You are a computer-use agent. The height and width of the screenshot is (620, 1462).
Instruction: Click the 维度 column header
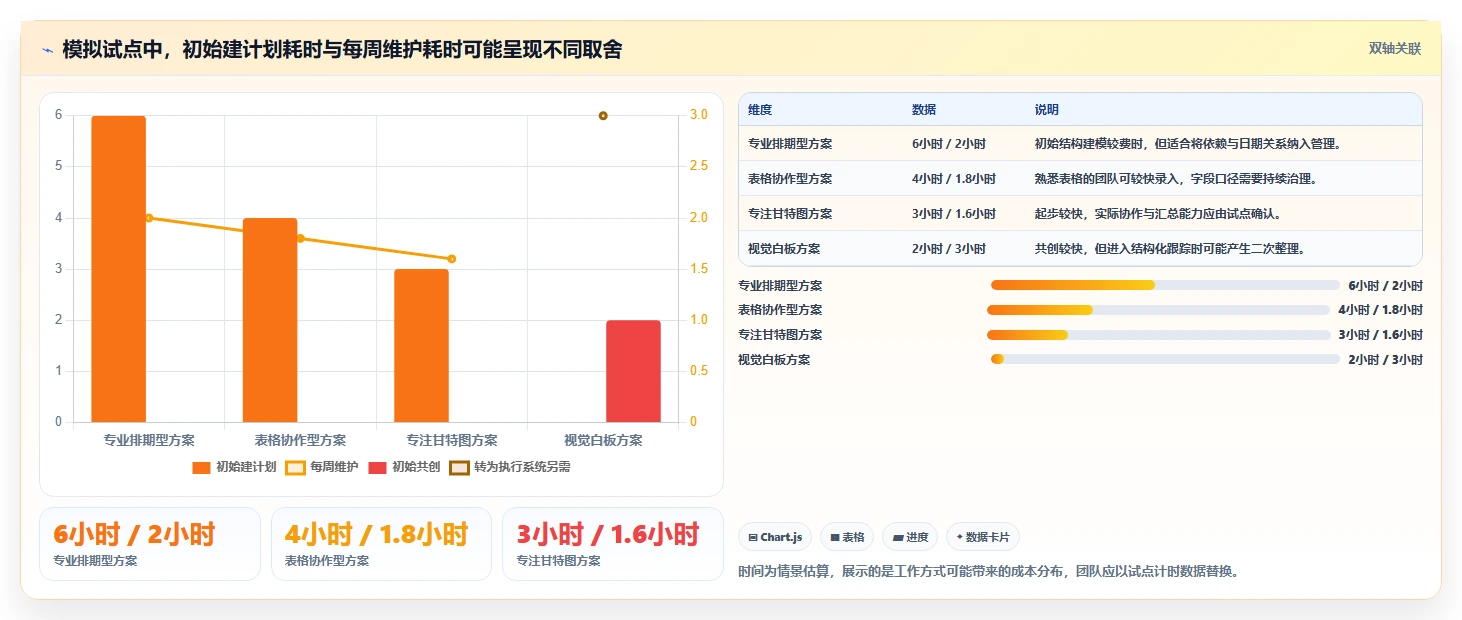[760, 110]
